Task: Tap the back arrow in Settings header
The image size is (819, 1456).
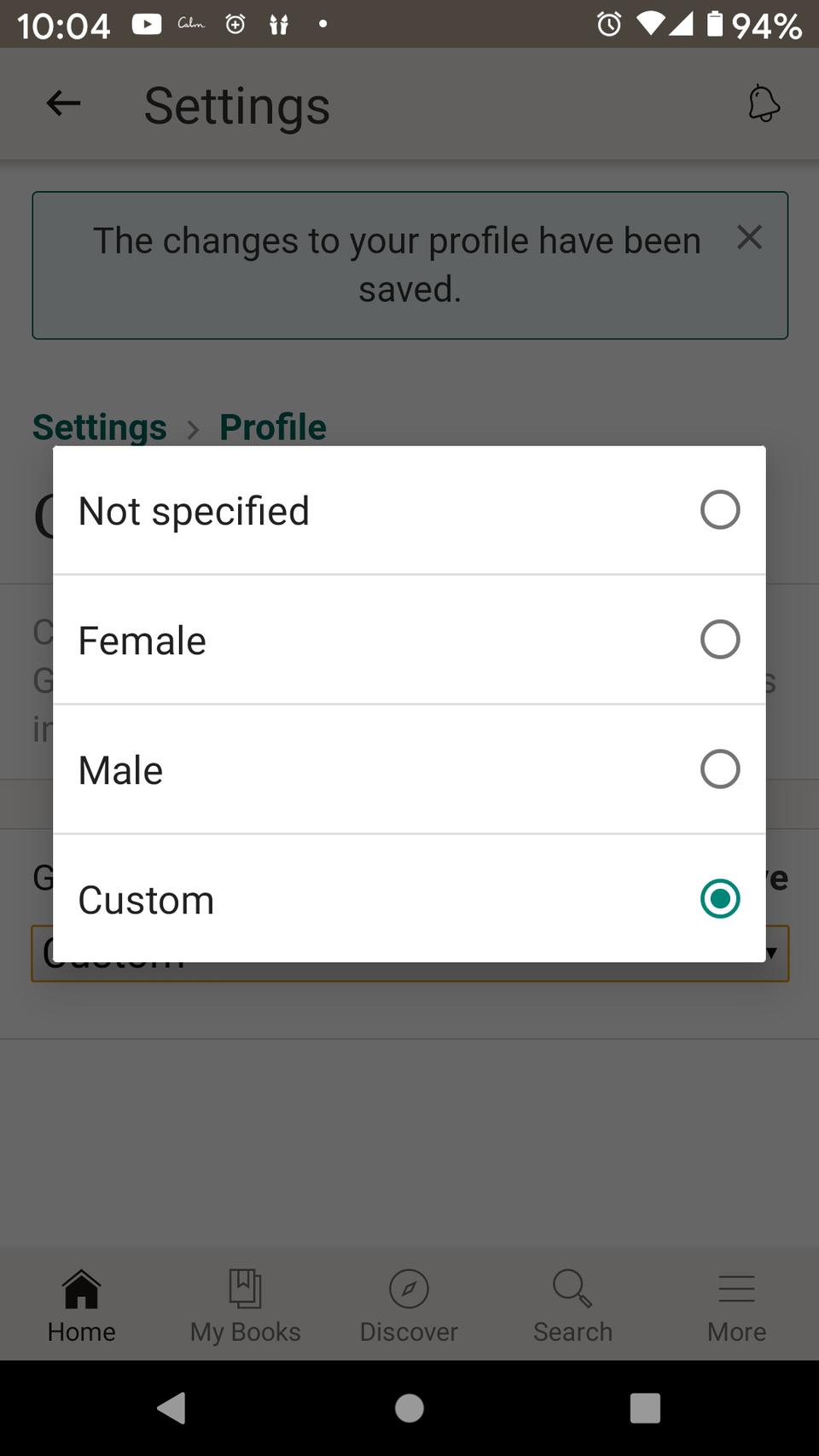Action: (x=63, y=104)
